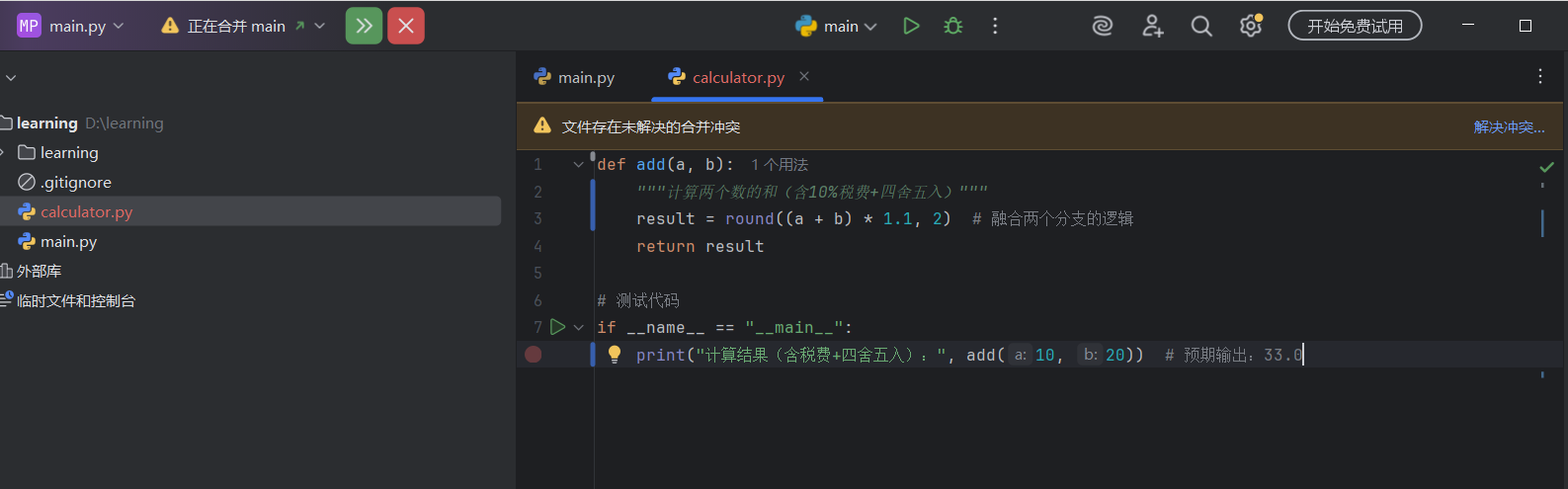Run the main configuration
The width and height of the screenshot is (1568, 489).
click(x=911, y=27)
